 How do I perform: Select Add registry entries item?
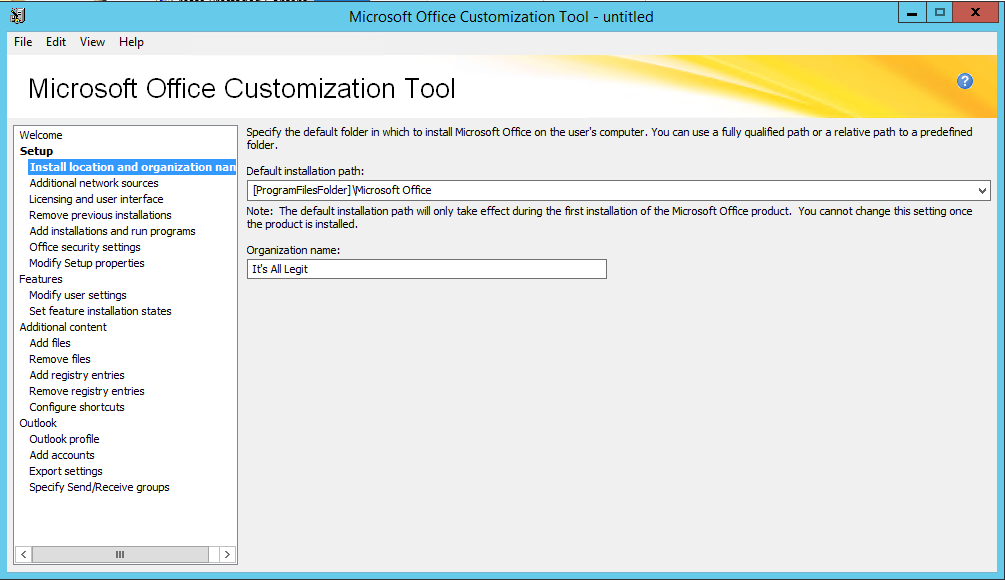(77, 375)
